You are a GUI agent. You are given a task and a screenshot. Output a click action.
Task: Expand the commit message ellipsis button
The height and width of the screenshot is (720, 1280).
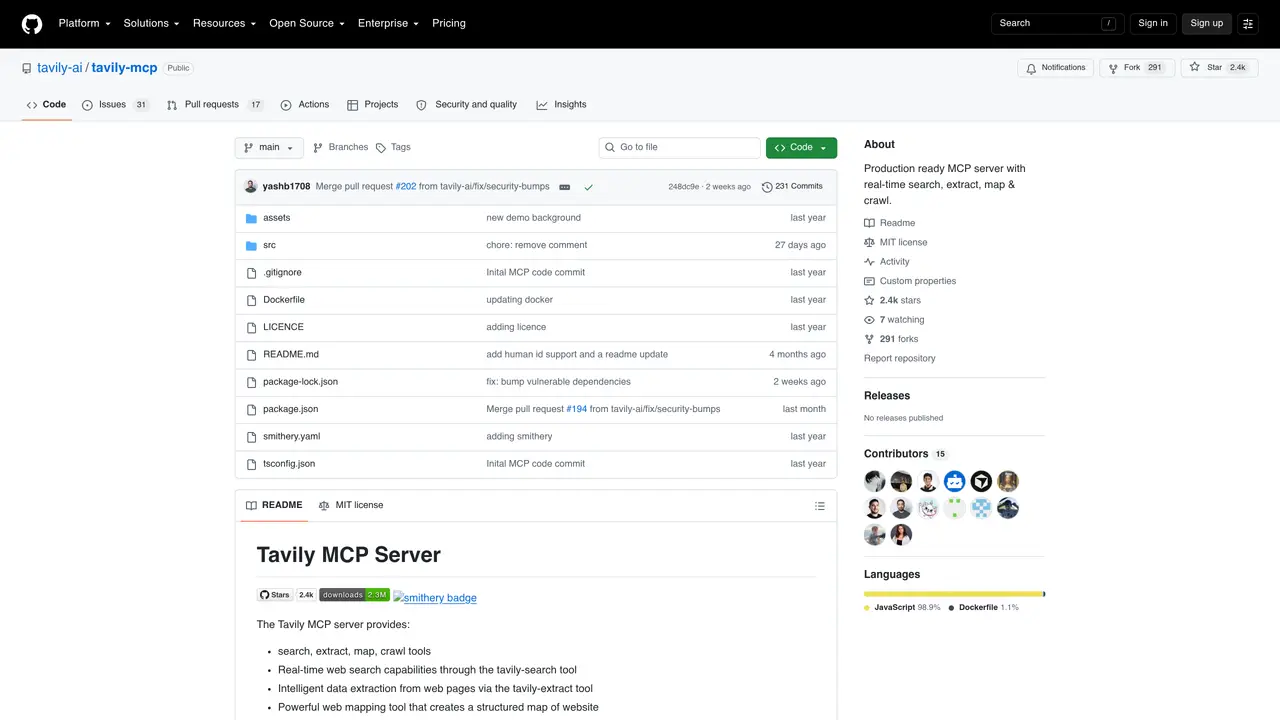[565, 187]
